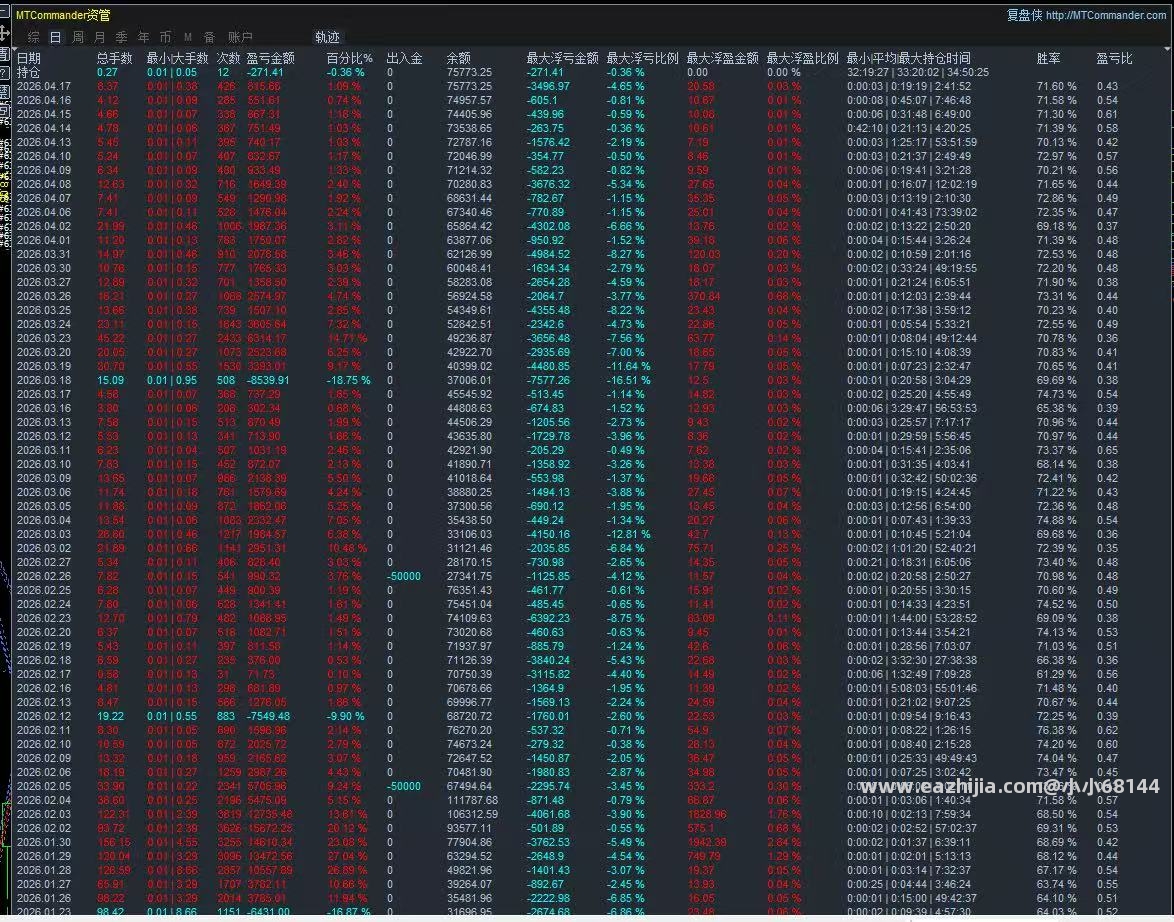The height and width of the screenshot is (922, 1174).
Task: Switch to the 综 summary tab
Action: 34,37
